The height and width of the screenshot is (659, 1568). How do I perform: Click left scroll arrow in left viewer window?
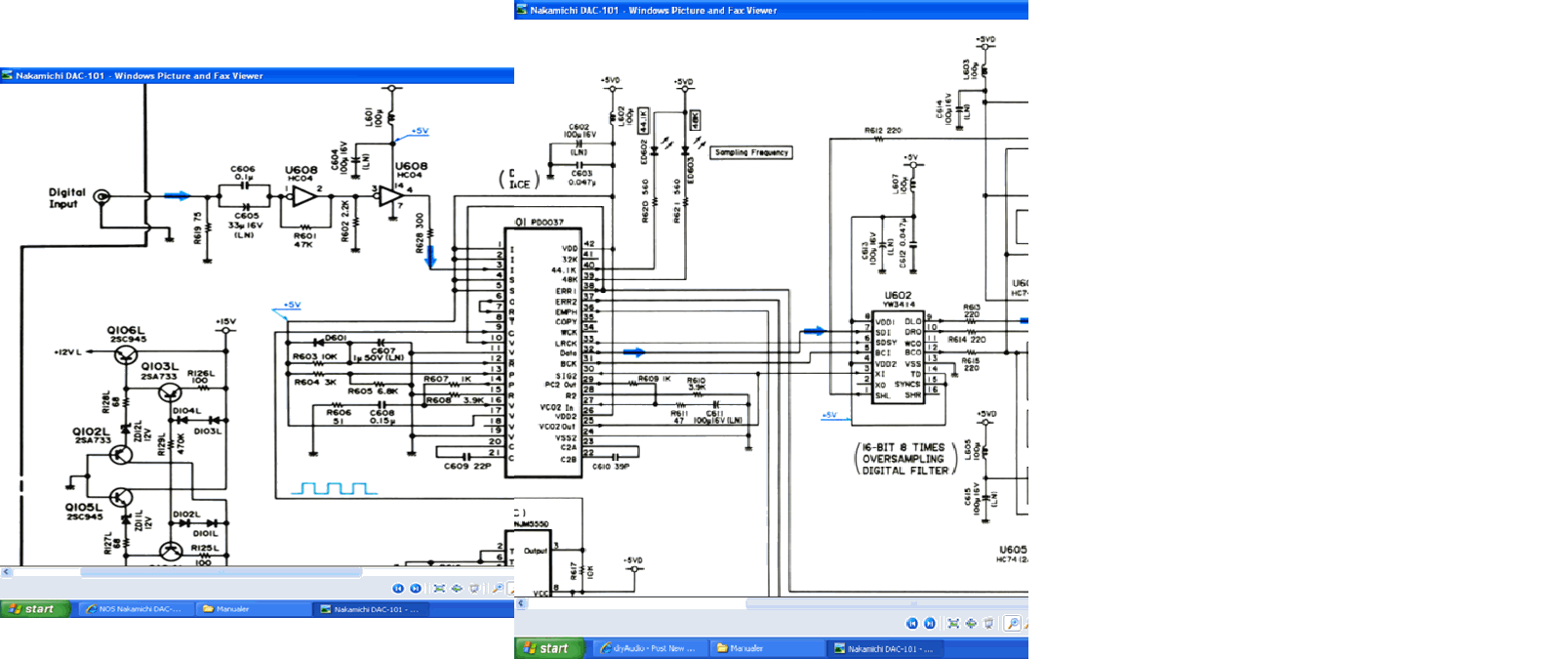pos(7,572)
